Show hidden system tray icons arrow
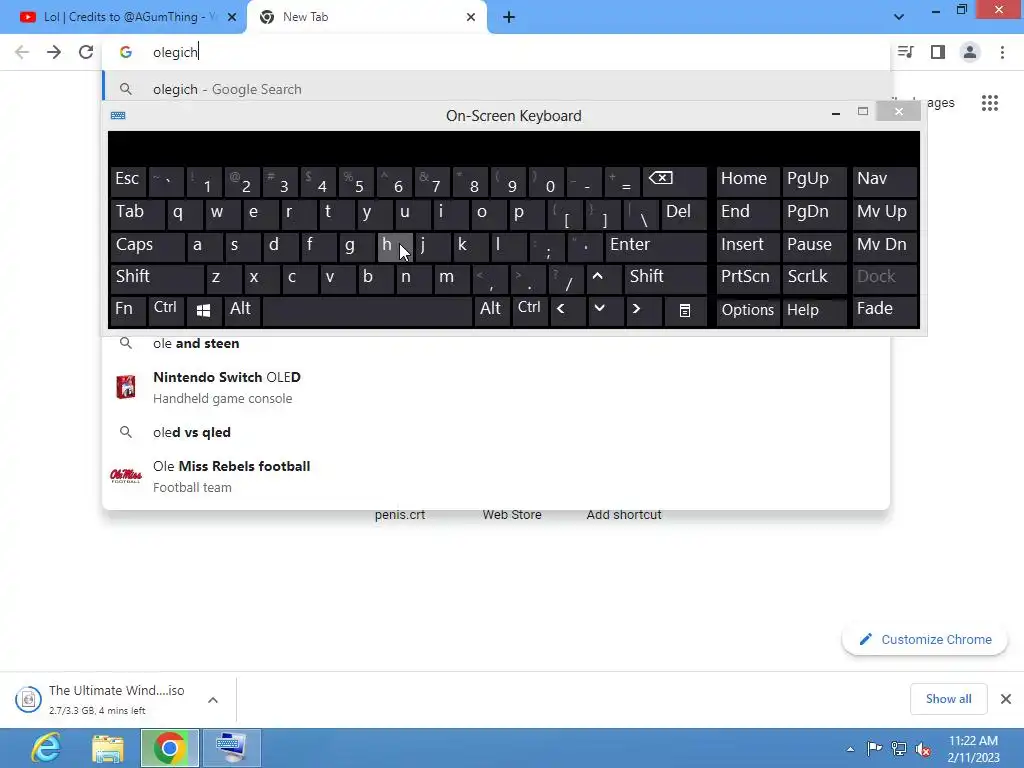1024x768 pixels. pyautogui.click(x=850, y=749)
